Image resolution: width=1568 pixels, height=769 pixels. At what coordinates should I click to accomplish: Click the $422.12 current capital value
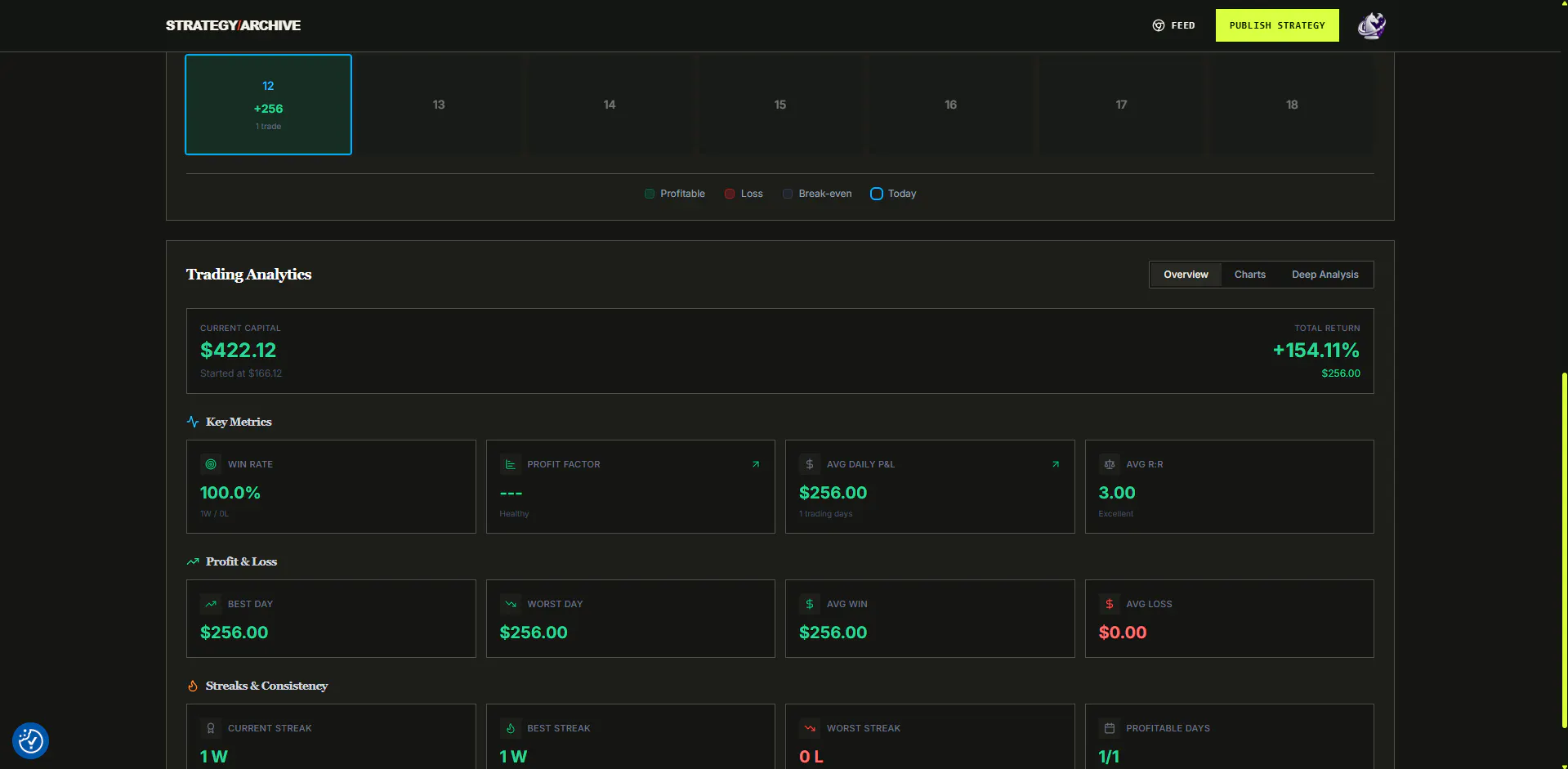pyautogui.click(x=239, y=351)
